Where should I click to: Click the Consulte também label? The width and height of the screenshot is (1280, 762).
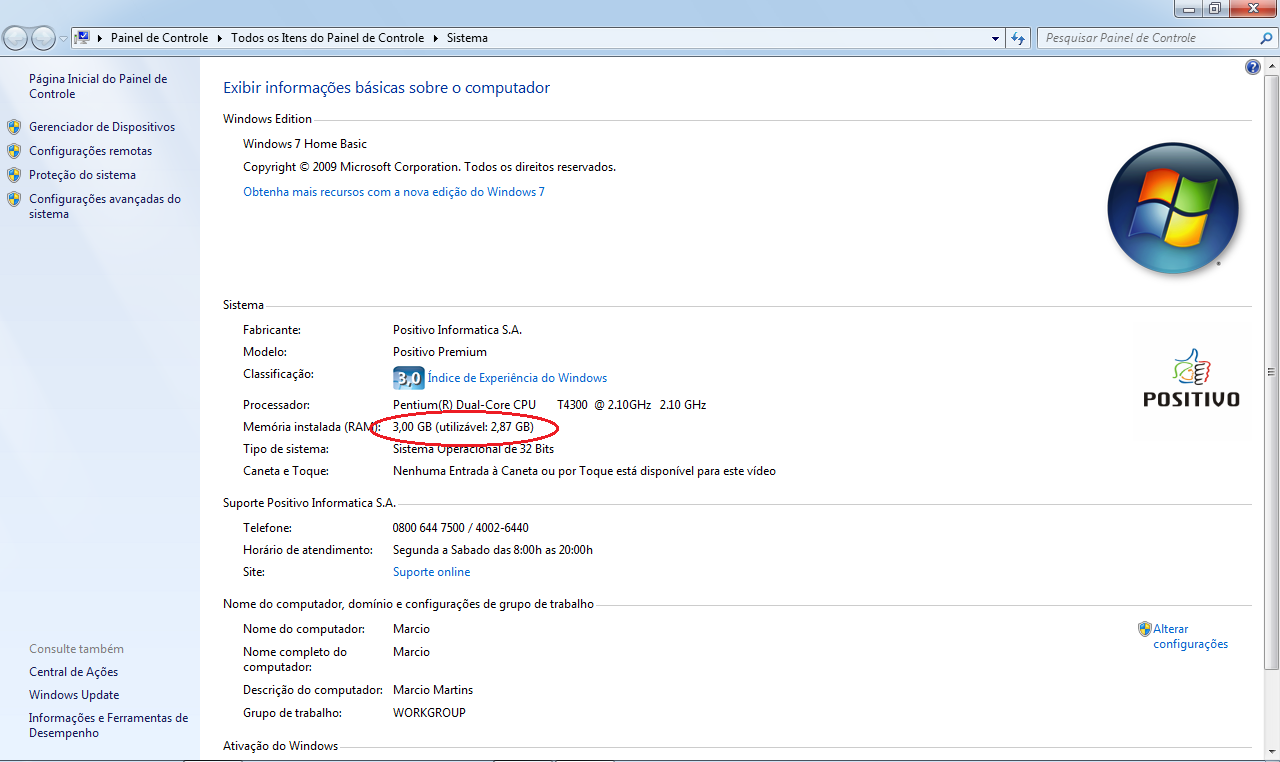pos(77,649)
